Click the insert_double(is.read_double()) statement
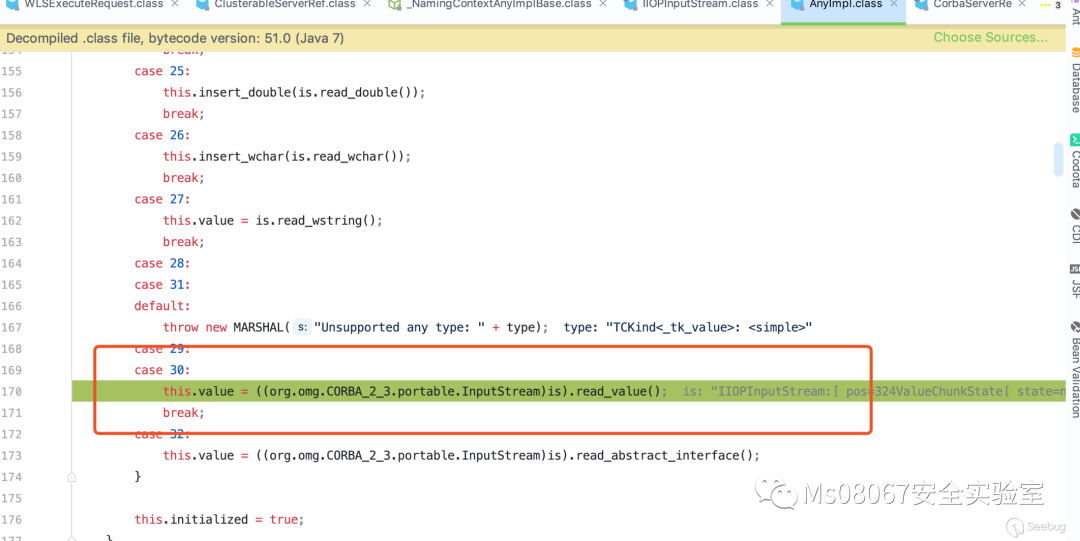Image resolution: width=1080 pixels, height=541 pixels. (x=294, y=92)
